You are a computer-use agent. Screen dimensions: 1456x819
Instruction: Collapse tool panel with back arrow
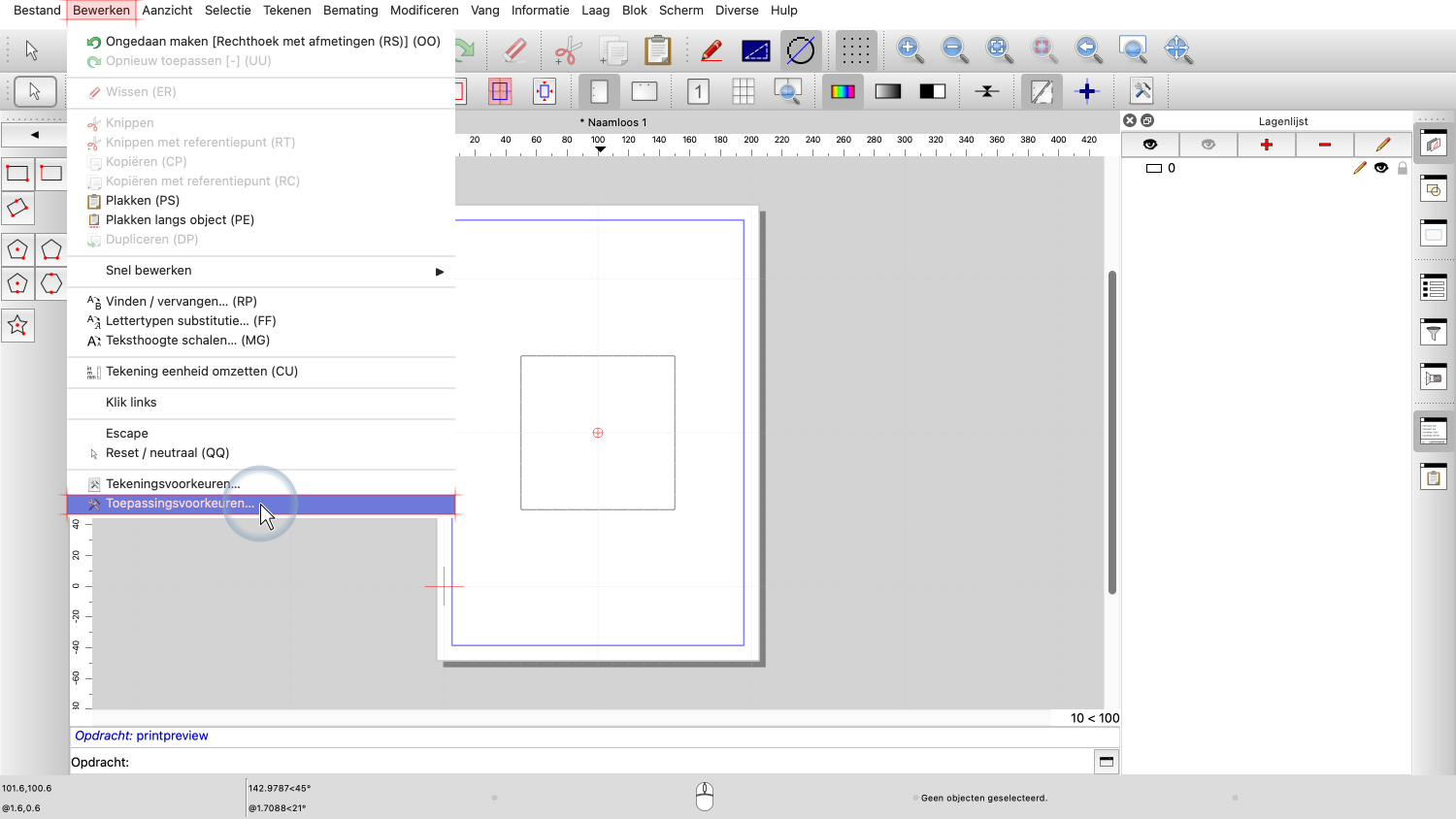35,135
